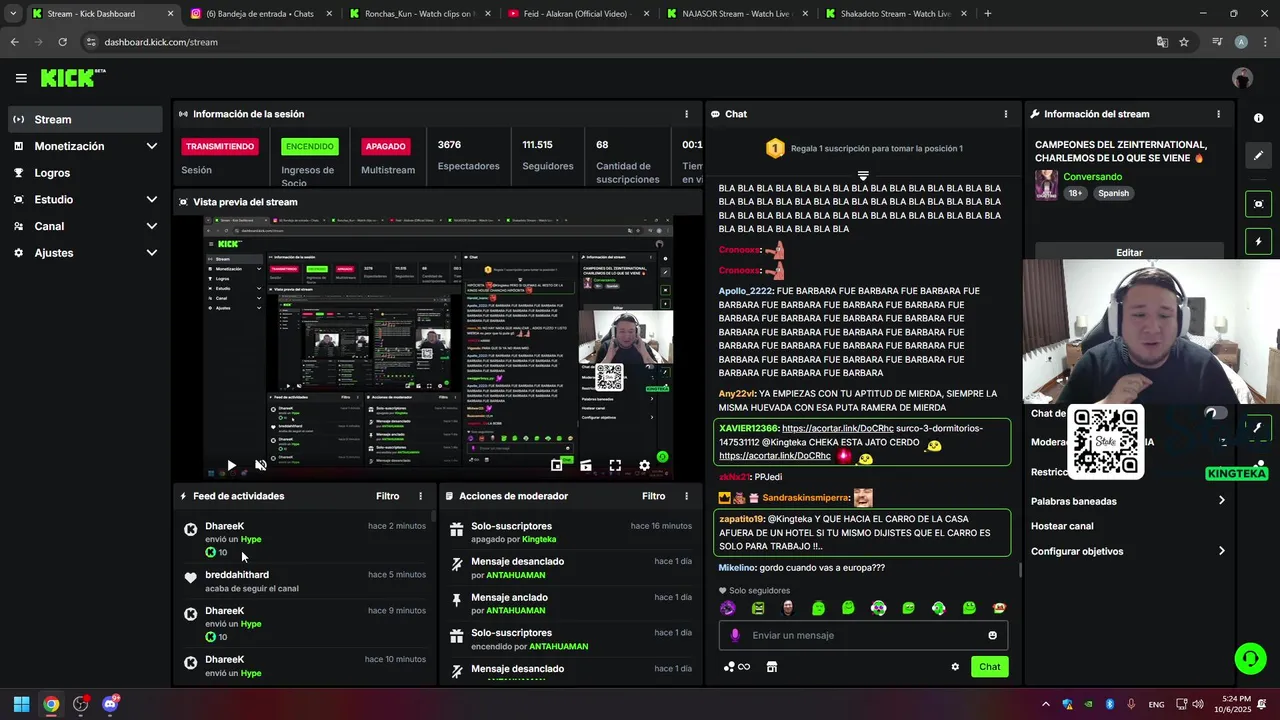Click Conversando category link

click(x=1092, y=177)
